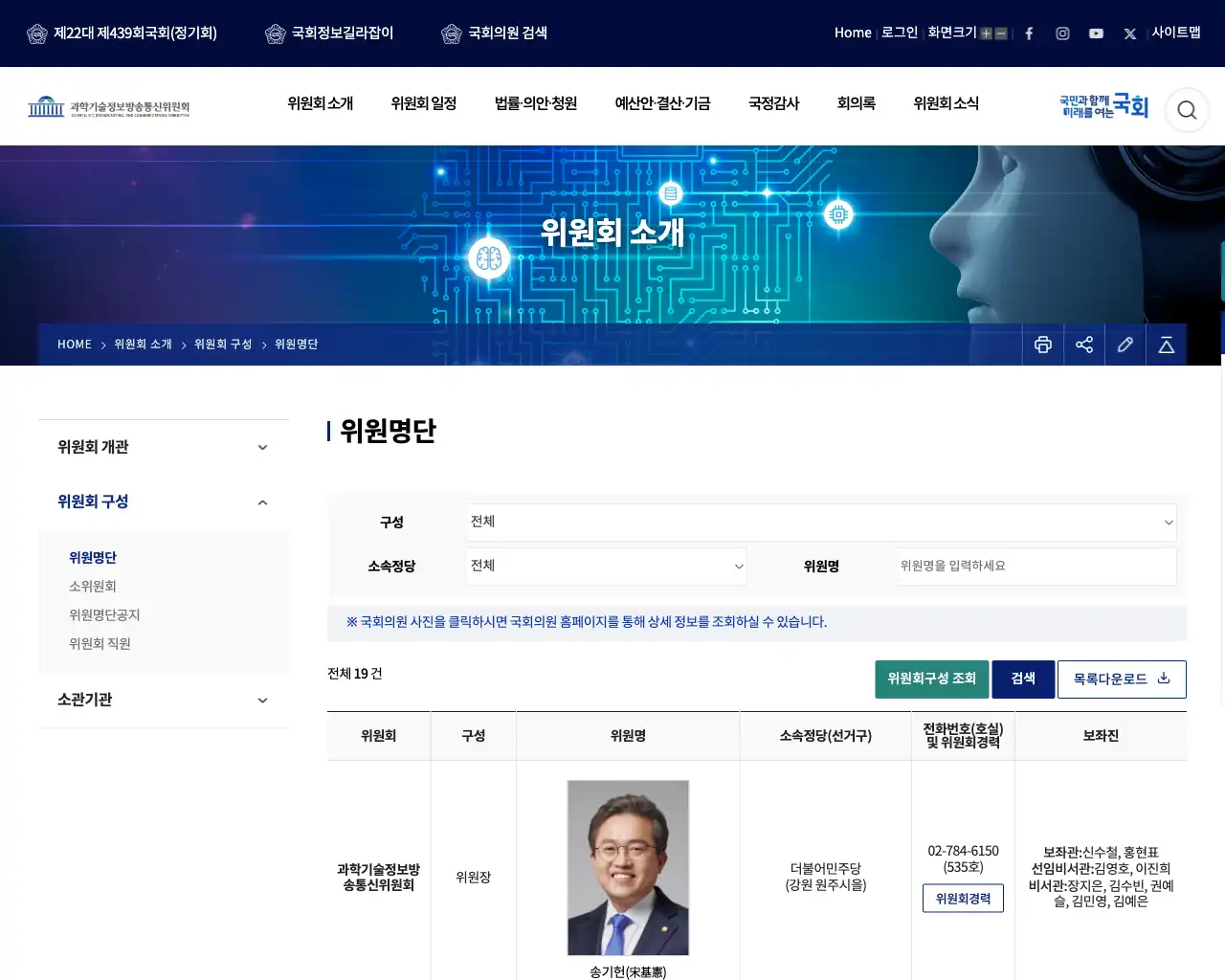Click the magnifier search icon in header
Image resolution: width=1225 pixels, height=980 pixels.
(1187, 110)
